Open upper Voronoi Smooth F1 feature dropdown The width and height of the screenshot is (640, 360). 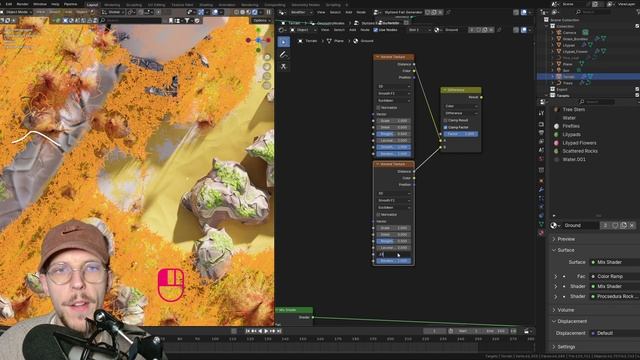[393, 93]
